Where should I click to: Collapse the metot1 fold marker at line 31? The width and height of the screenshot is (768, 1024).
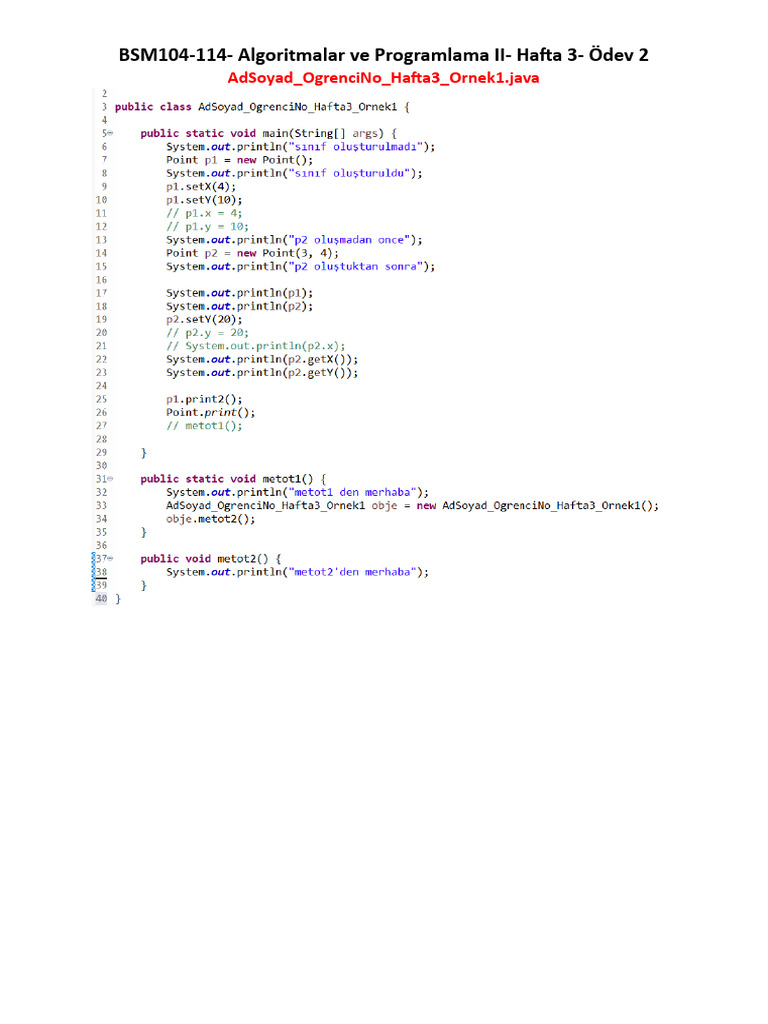pos(110,479)
